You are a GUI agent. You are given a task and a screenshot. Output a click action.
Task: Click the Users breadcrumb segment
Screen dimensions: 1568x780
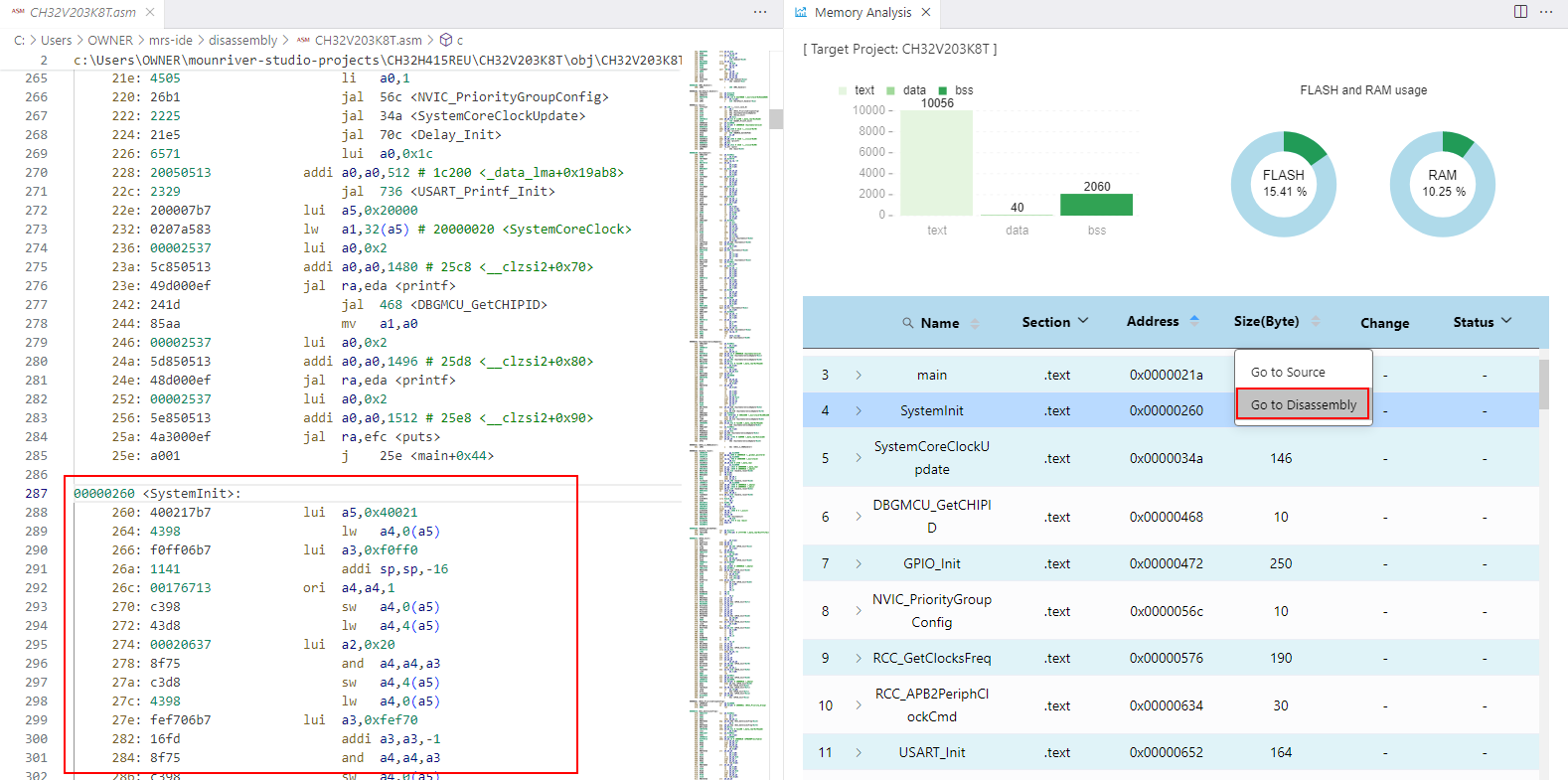[56, 41]
